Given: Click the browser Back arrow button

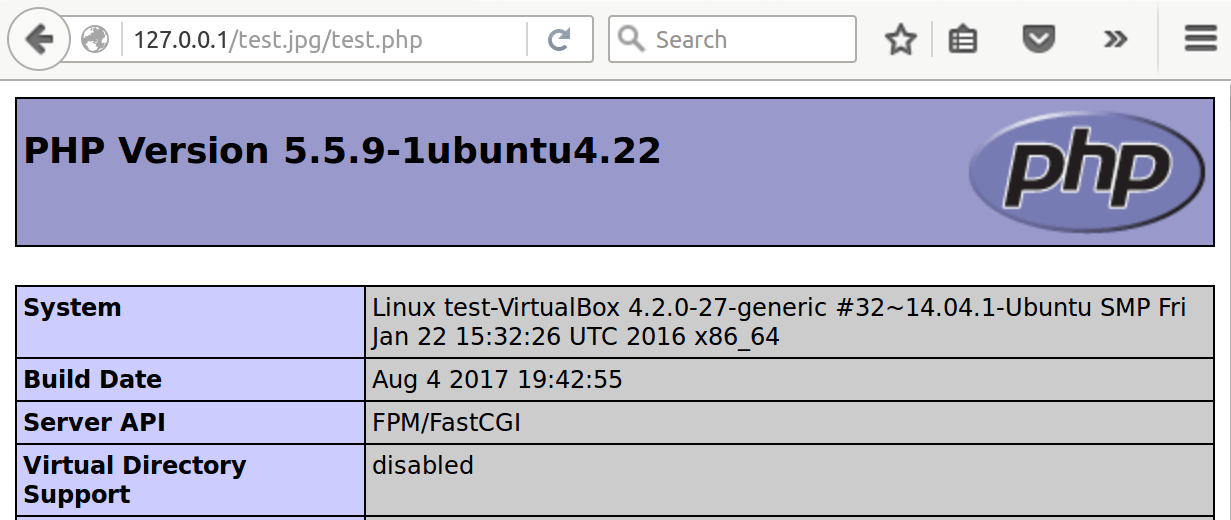Looking at the screenshot, I should coord(39,40).
